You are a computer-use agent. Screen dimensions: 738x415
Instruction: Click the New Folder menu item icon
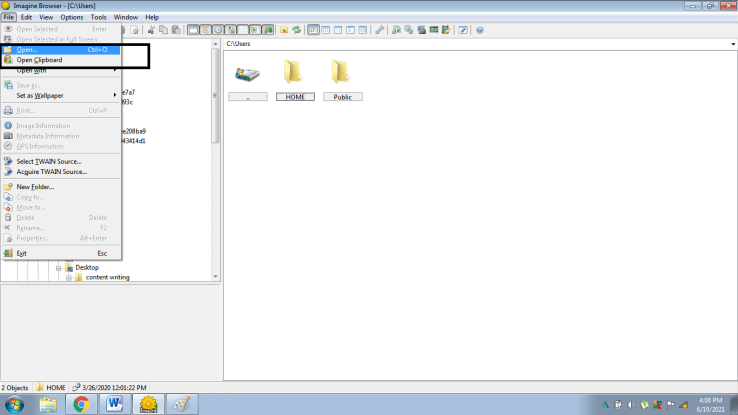[x=8, y=187]
